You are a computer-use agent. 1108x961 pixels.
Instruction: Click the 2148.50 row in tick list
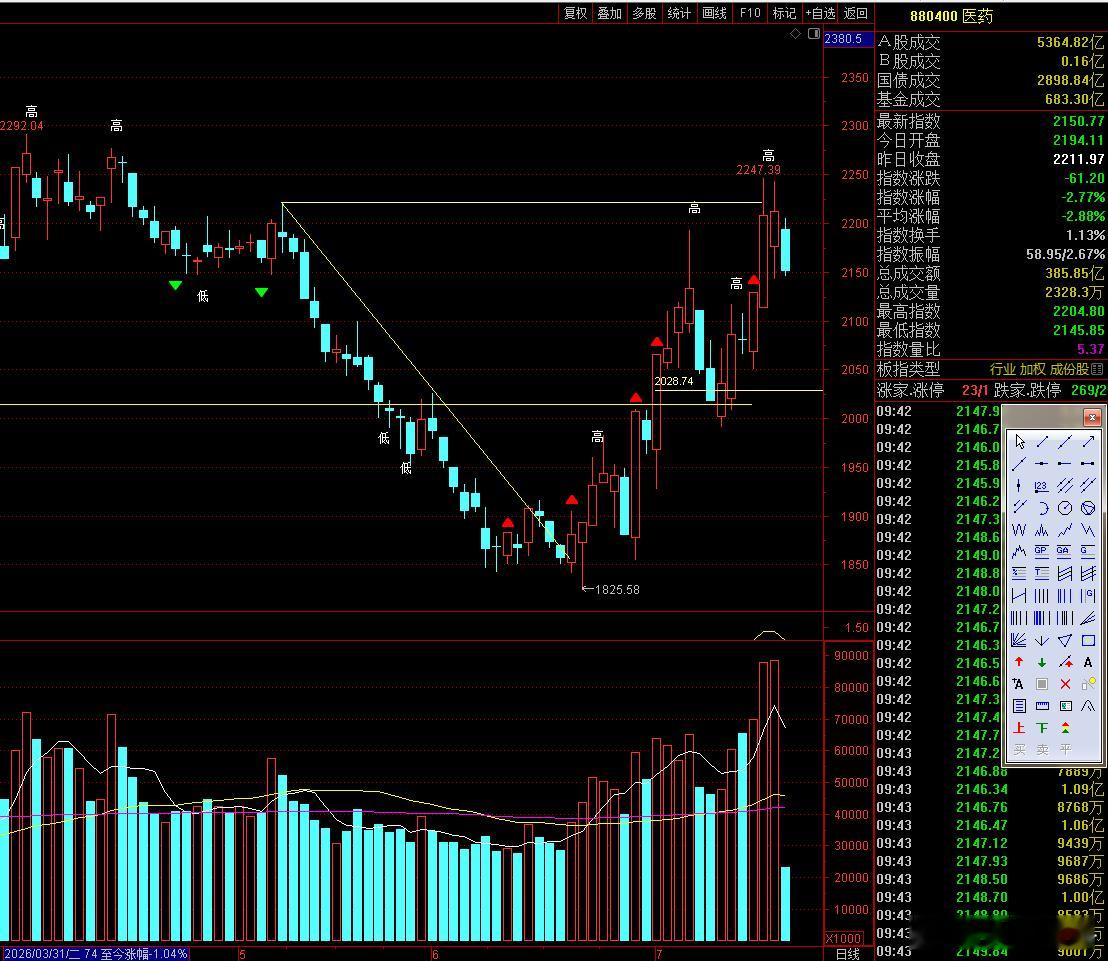point(991,879)
